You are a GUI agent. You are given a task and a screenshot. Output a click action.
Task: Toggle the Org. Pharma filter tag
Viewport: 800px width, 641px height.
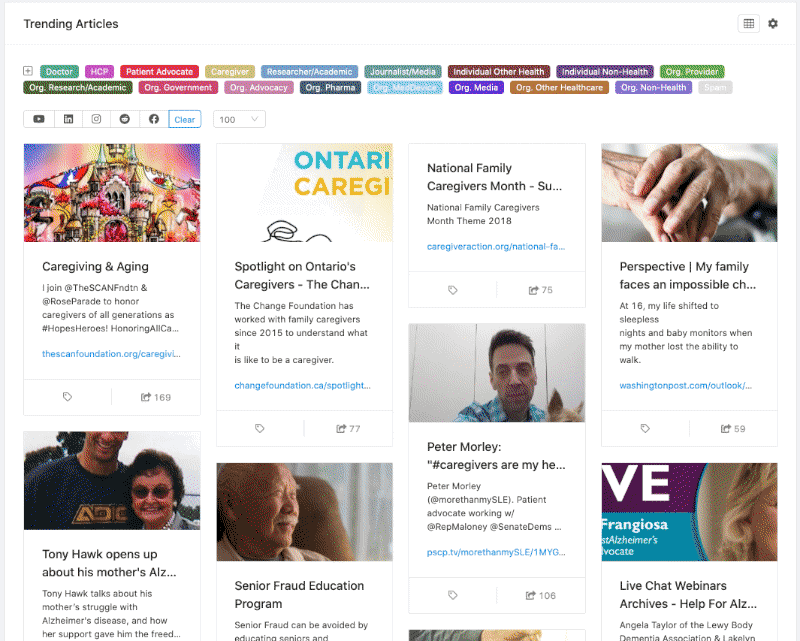point(330,87)
